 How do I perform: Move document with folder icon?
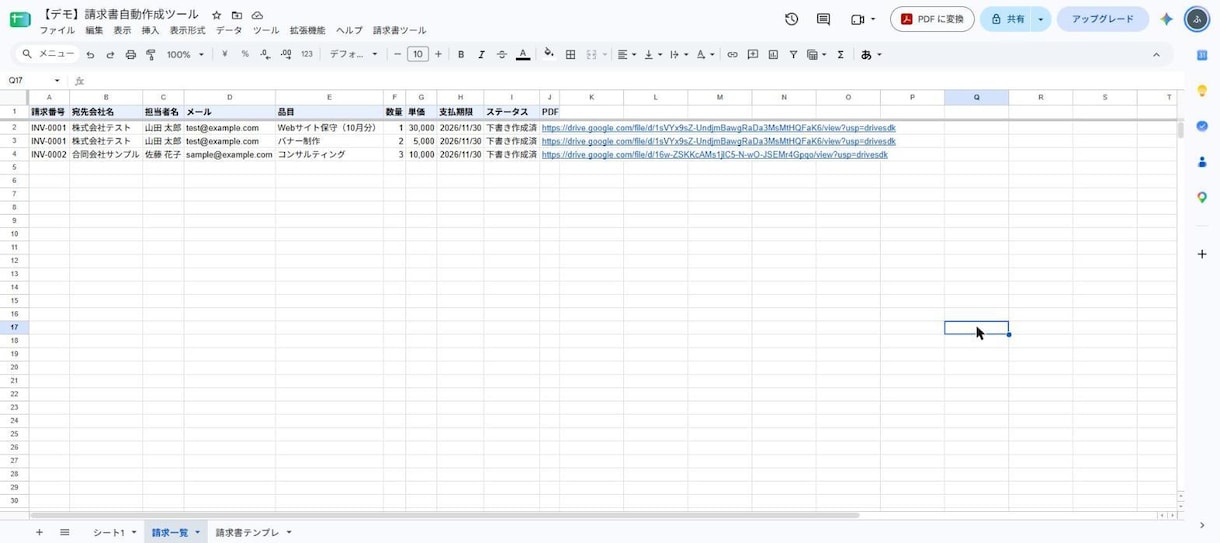tap(237, 16)
